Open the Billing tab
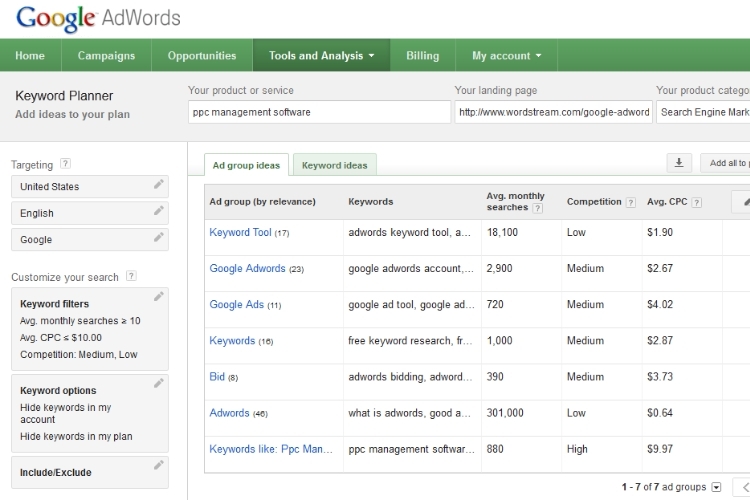 [422, 56]
